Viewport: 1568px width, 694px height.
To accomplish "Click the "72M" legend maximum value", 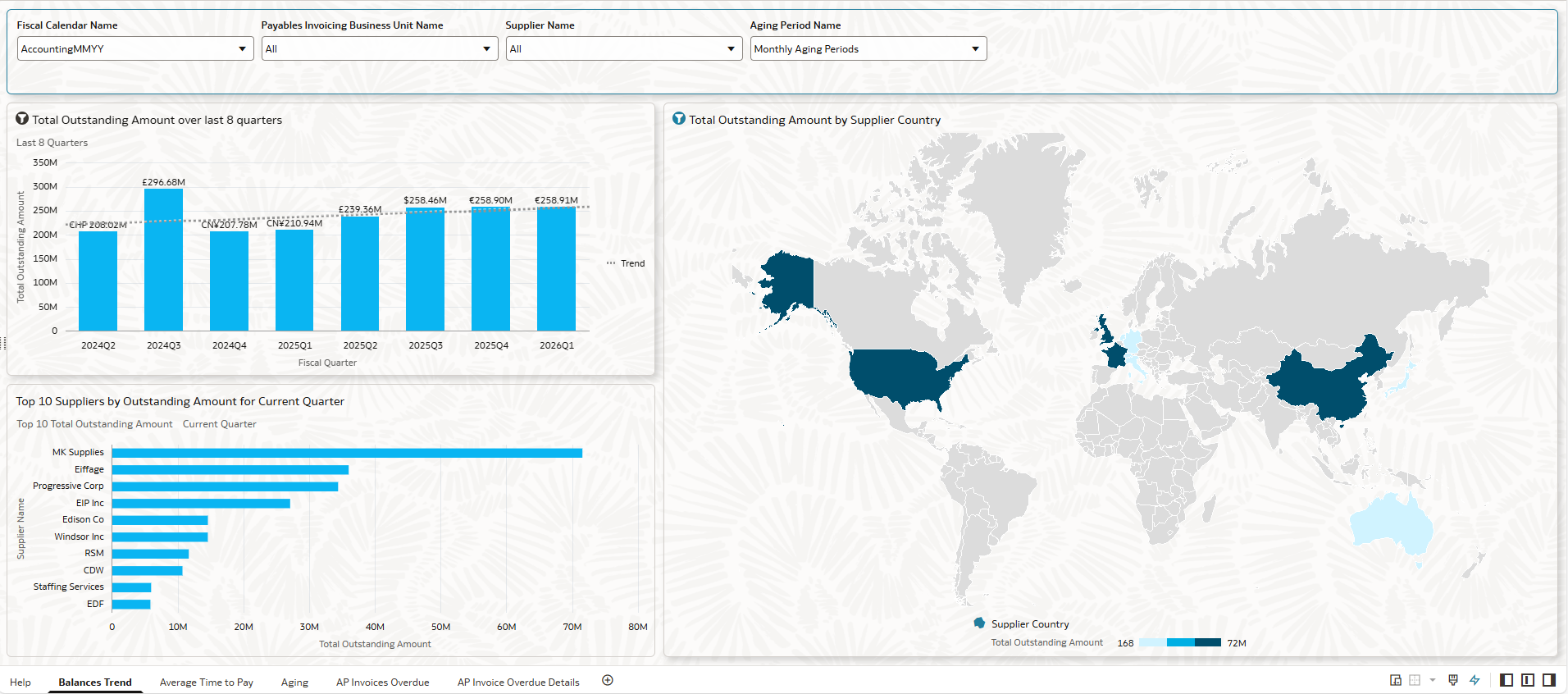I will click(x=1237, y=643).
